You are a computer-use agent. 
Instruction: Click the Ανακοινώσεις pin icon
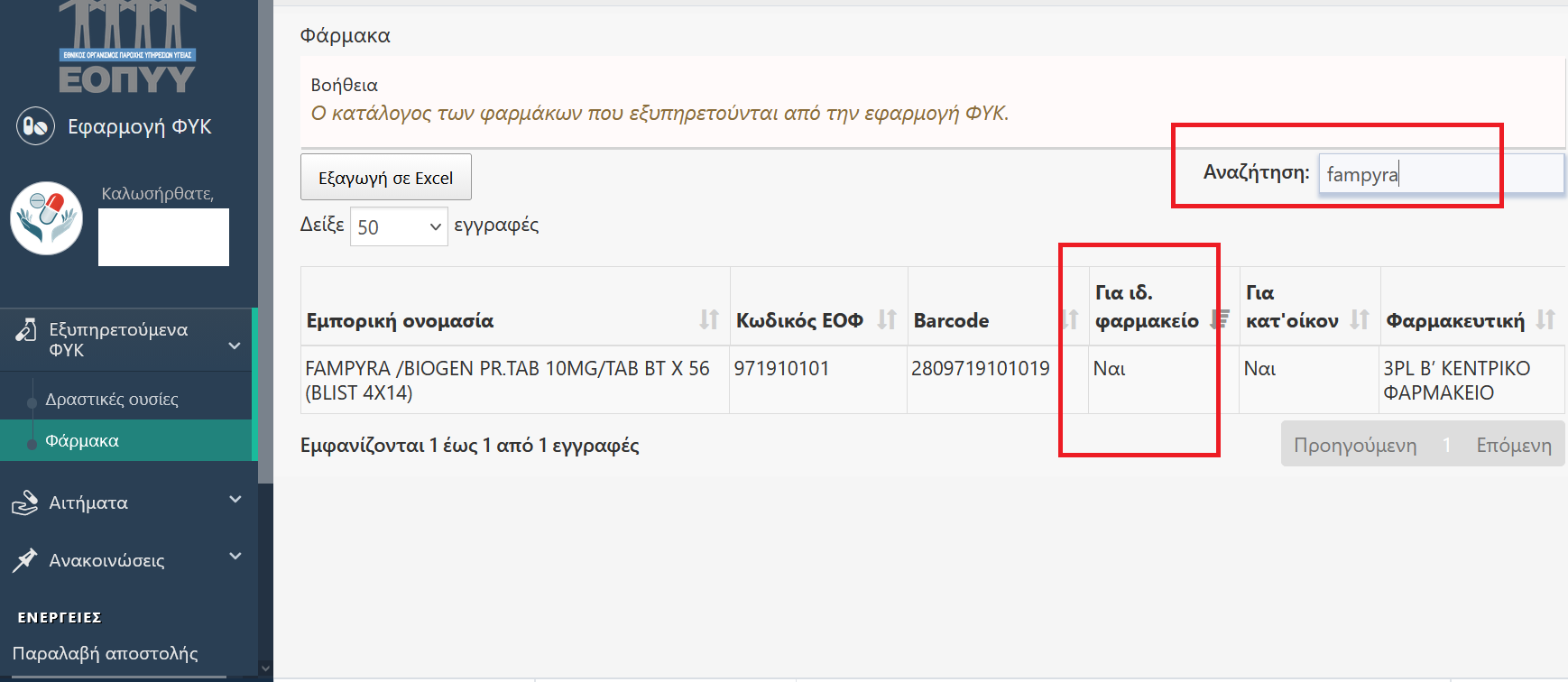tap(25, 560)
